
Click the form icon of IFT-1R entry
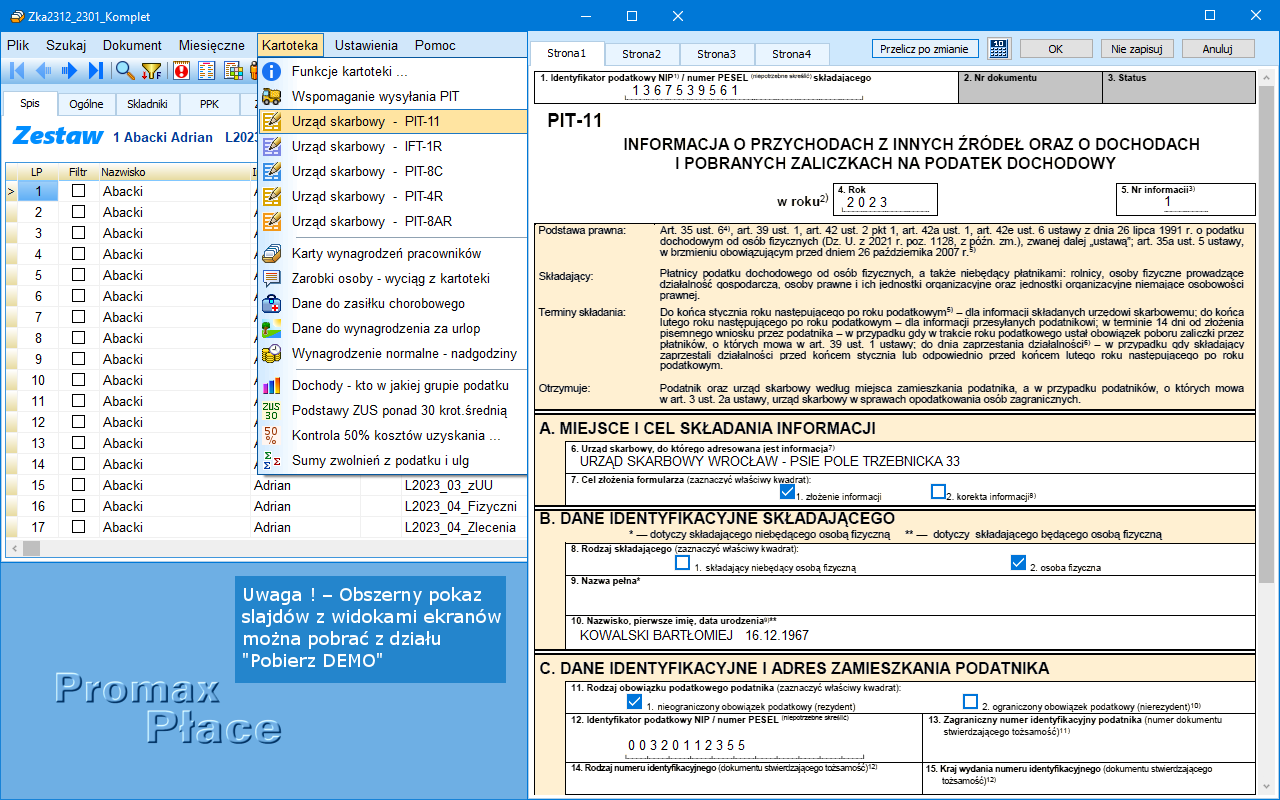[271, 146]
